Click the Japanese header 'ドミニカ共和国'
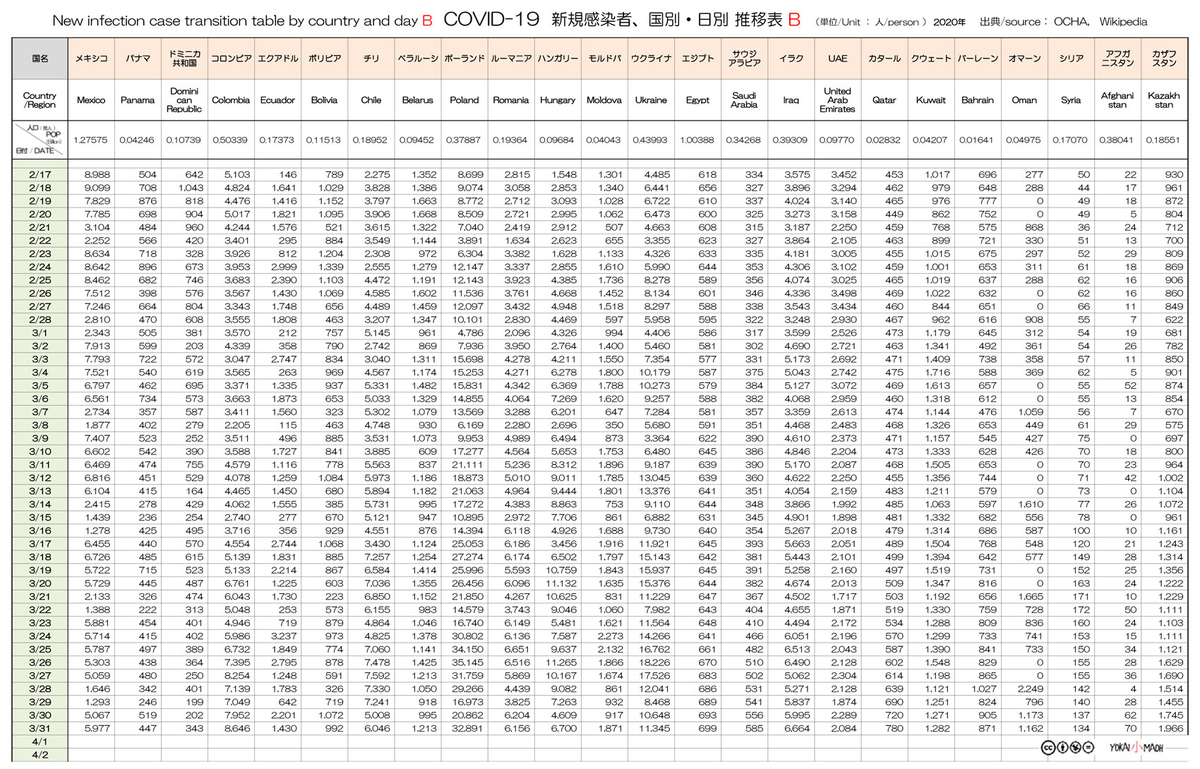Image resolution: width=1200 pixels, height=769 pixels. click(x=184, y=60)
